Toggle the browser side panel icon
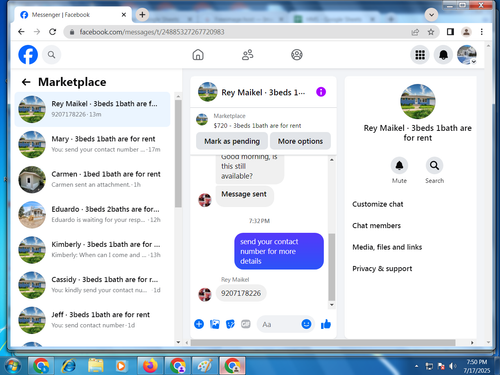Image resolution: width=500 pixels, height=375 pixels. pyautogui.click(x=450, y=32)
